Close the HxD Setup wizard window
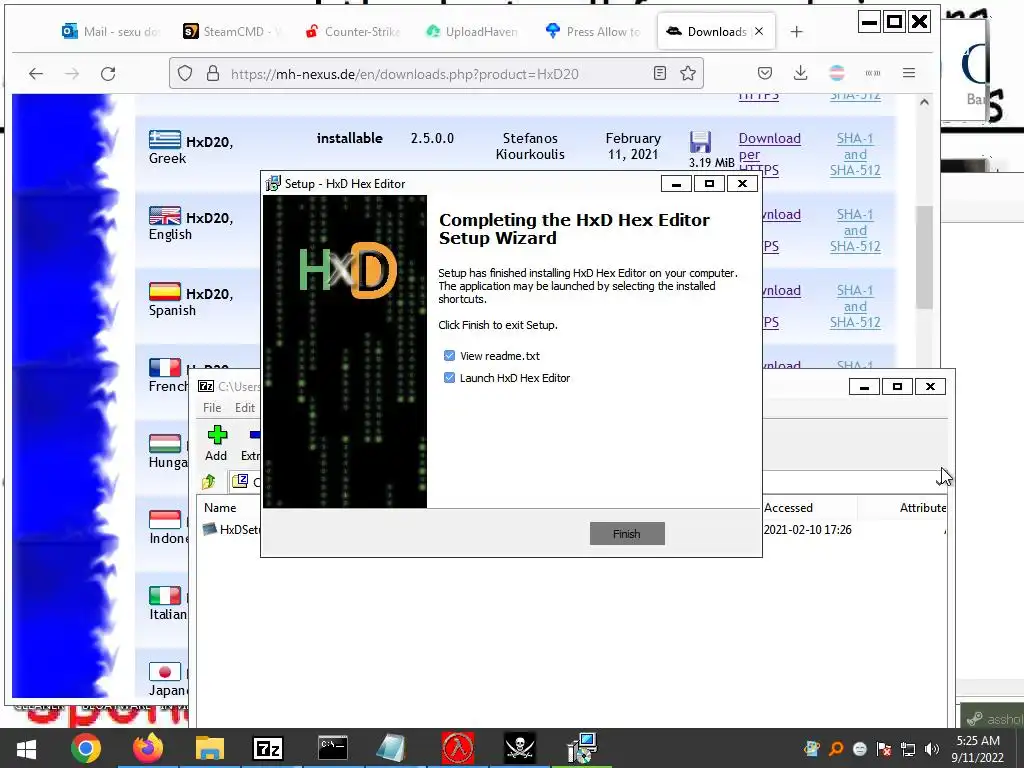Image resolution: width=1024 pixels, height=768 pixels. coord(743,184)
